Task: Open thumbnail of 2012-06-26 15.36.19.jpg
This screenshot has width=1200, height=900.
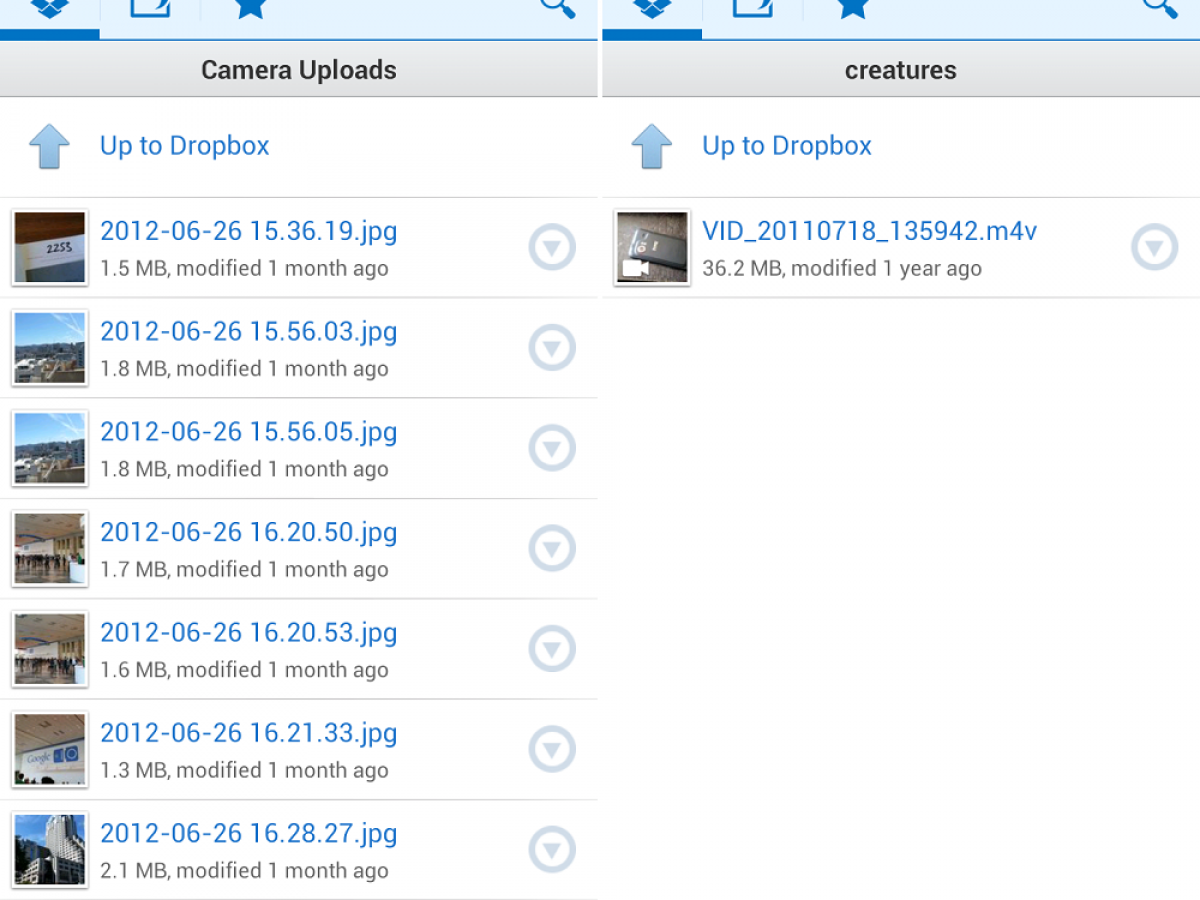Action: 50,247
